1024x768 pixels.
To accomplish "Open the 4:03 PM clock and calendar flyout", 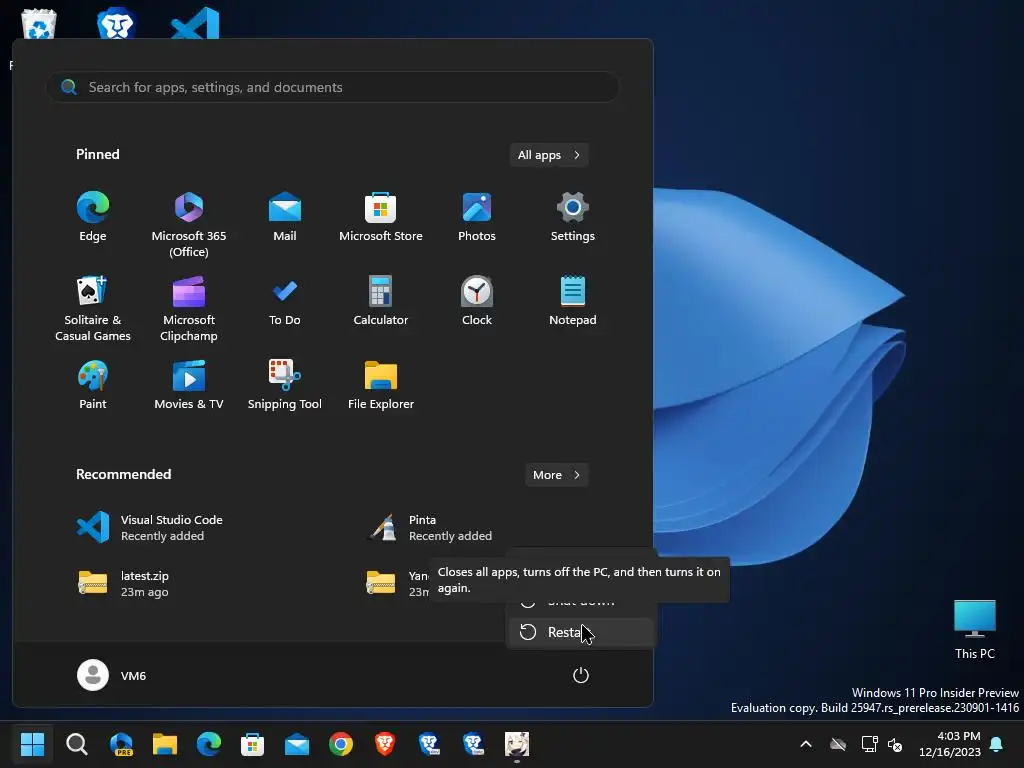I will click(950, 744).
